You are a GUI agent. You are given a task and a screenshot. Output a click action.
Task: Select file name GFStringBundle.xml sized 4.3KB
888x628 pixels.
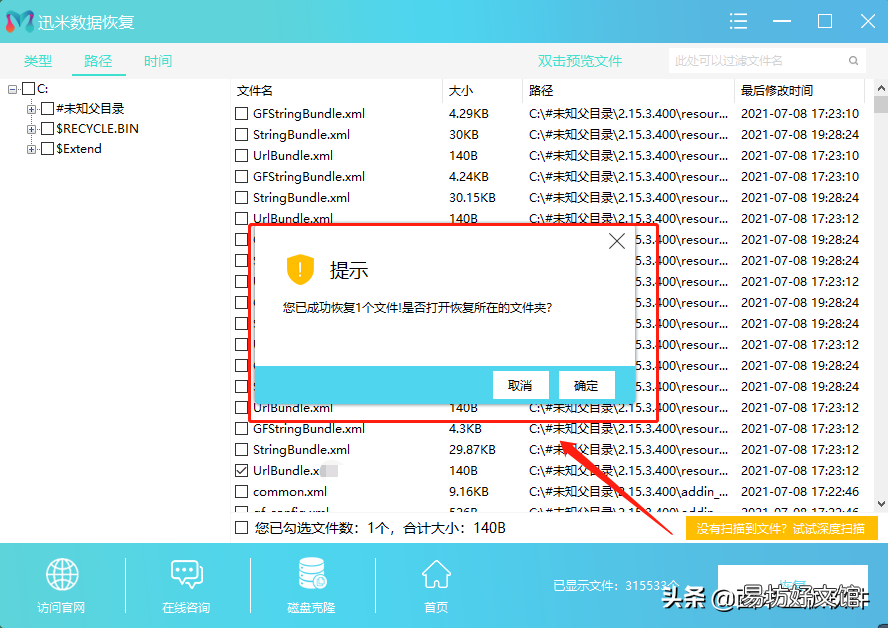309,429
